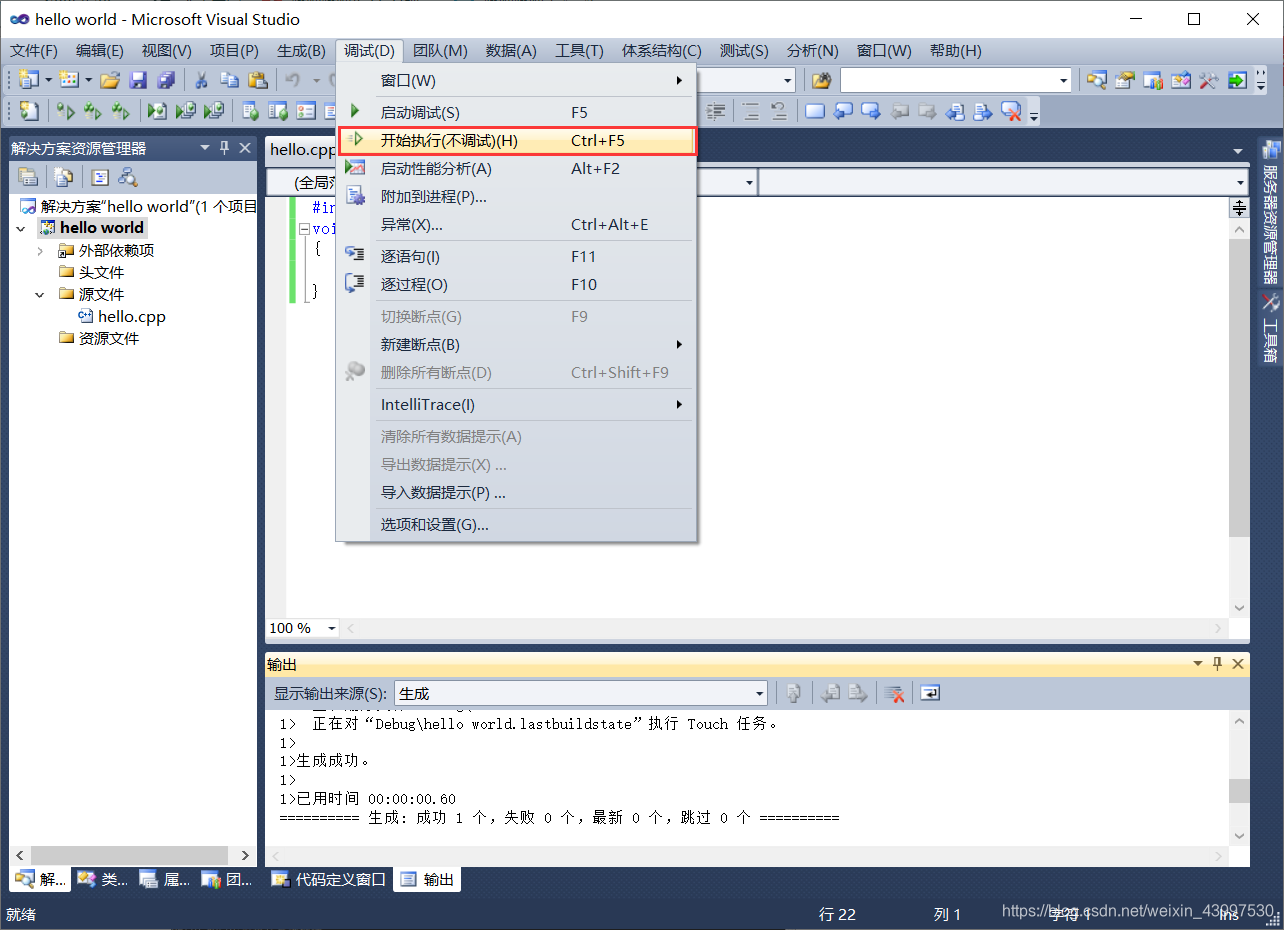Open the 文件(F) menu
The height and width of the screenshot is (930, 1284).
click(34, 51)
